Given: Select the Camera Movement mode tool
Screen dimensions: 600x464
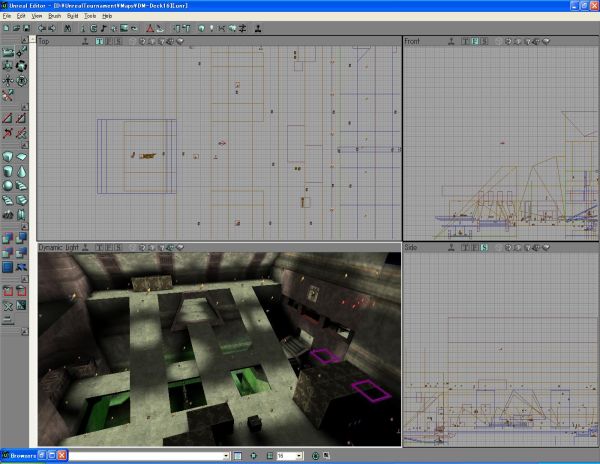Looking at the screenshot, I should (8, 52).
